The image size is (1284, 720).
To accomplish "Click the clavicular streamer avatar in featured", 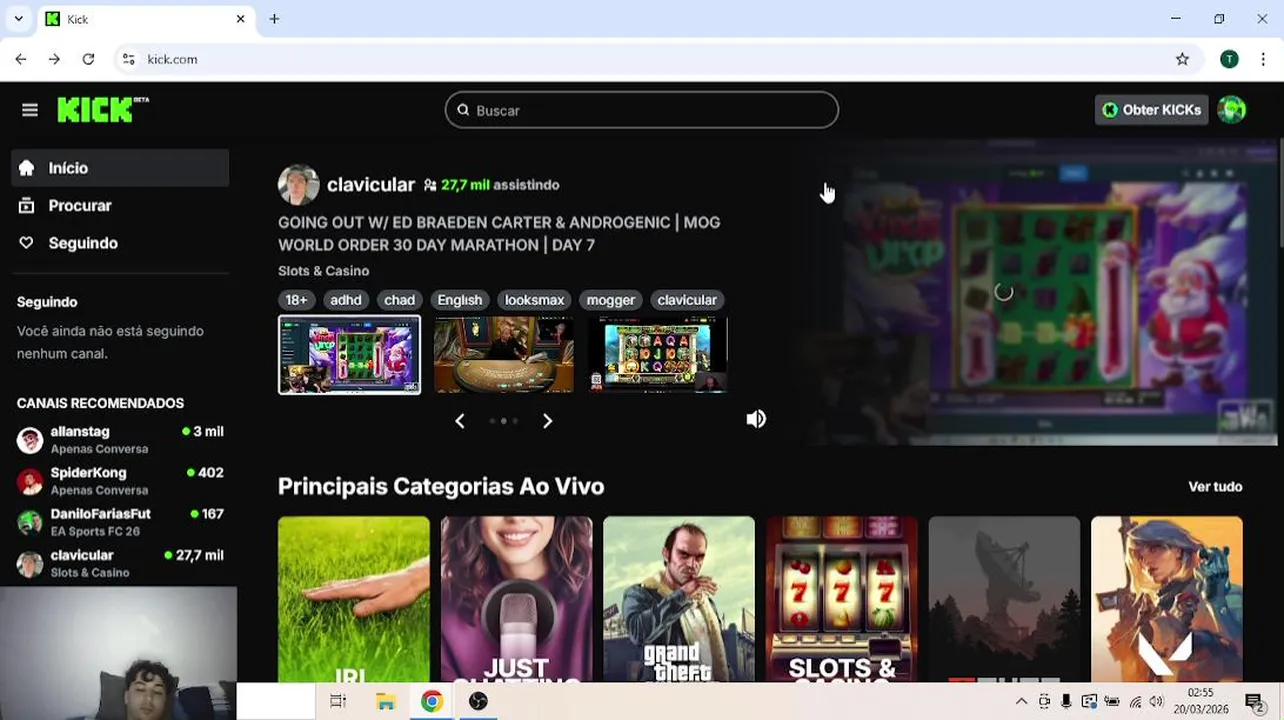I will (298, 185).
